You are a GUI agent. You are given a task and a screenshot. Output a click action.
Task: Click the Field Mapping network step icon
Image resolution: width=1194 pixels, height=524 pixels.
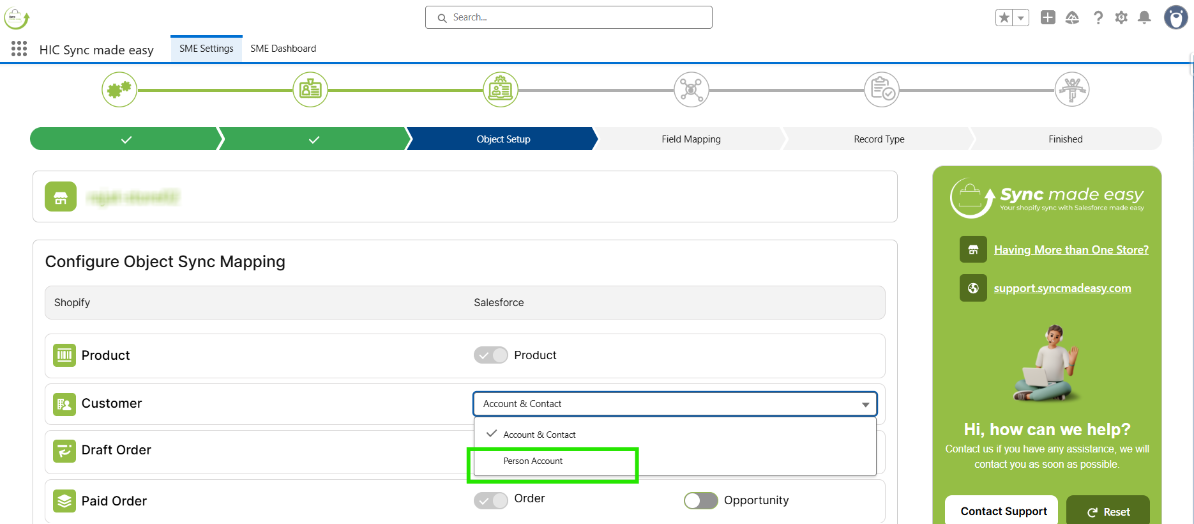691,90
